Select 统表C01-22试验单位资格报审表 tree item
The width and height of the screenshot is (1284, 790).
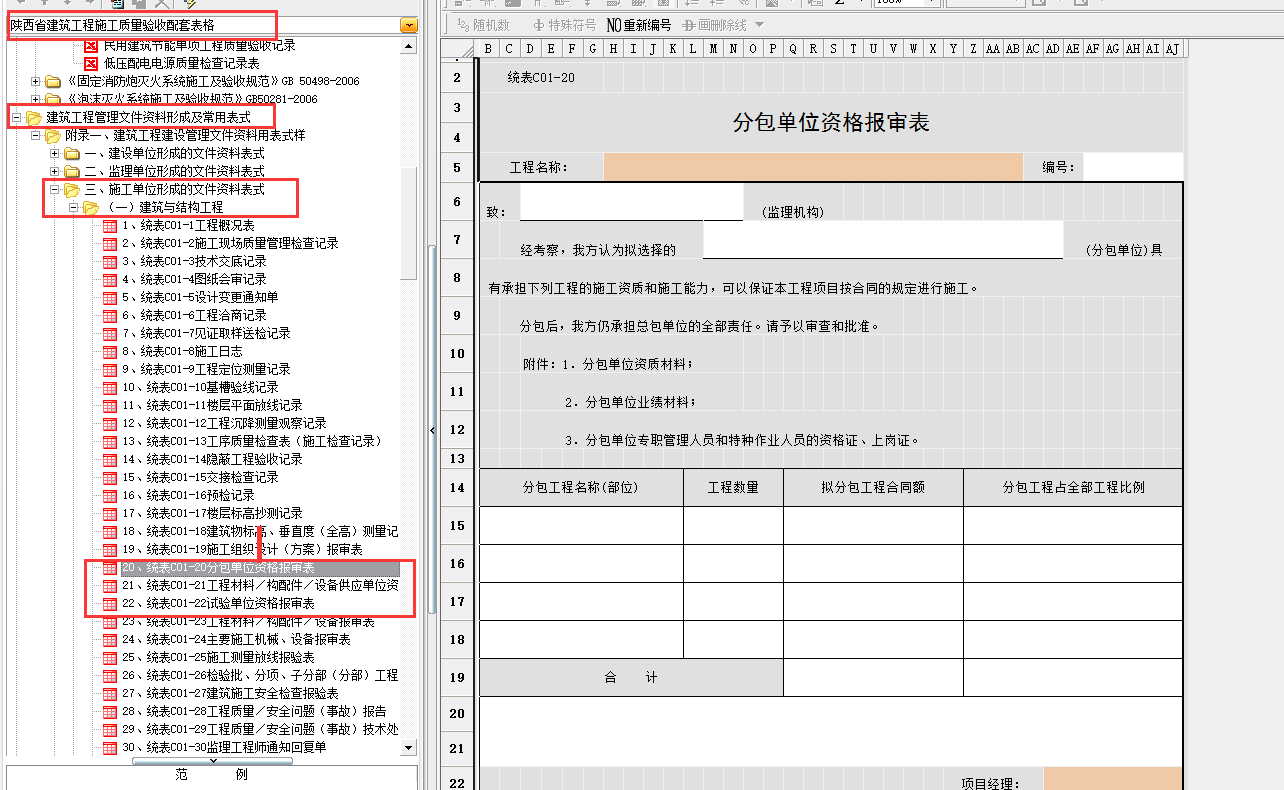click(230, 604)
